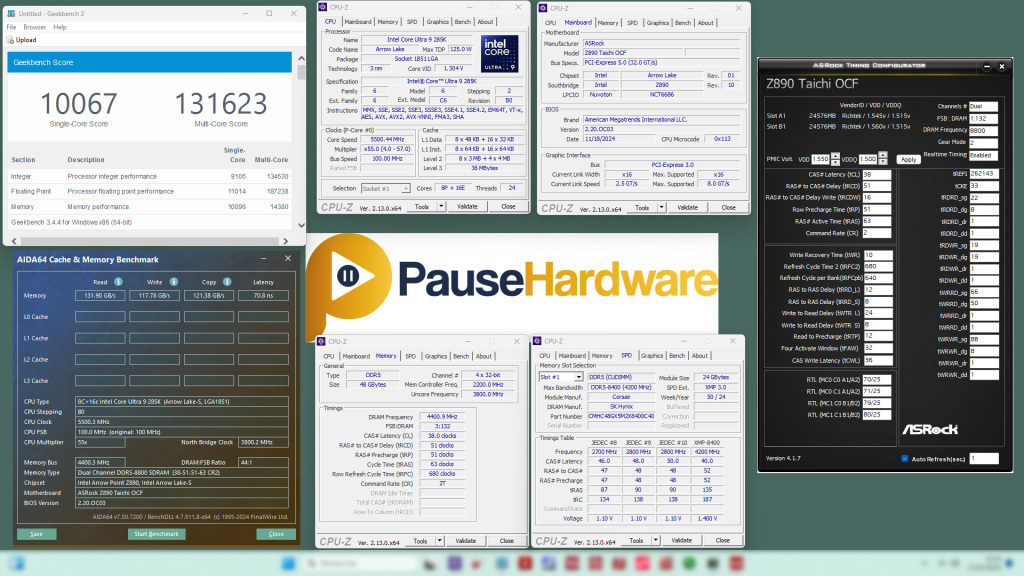Click the Upload button in Geekbench

pyautogui.click(x=22, y=40)
